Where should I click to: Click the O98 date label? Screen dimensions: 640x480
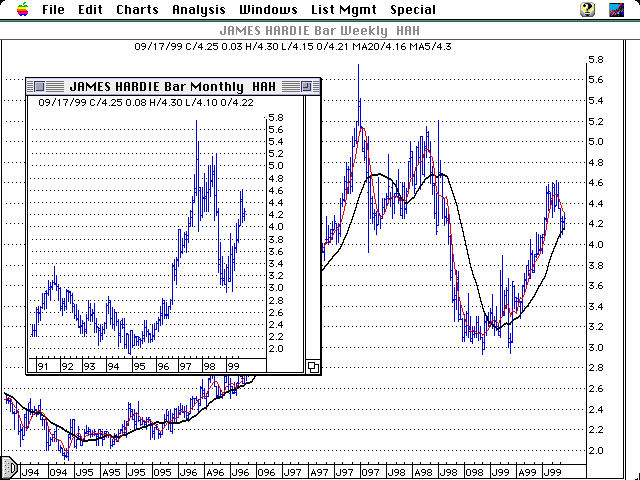474,473
